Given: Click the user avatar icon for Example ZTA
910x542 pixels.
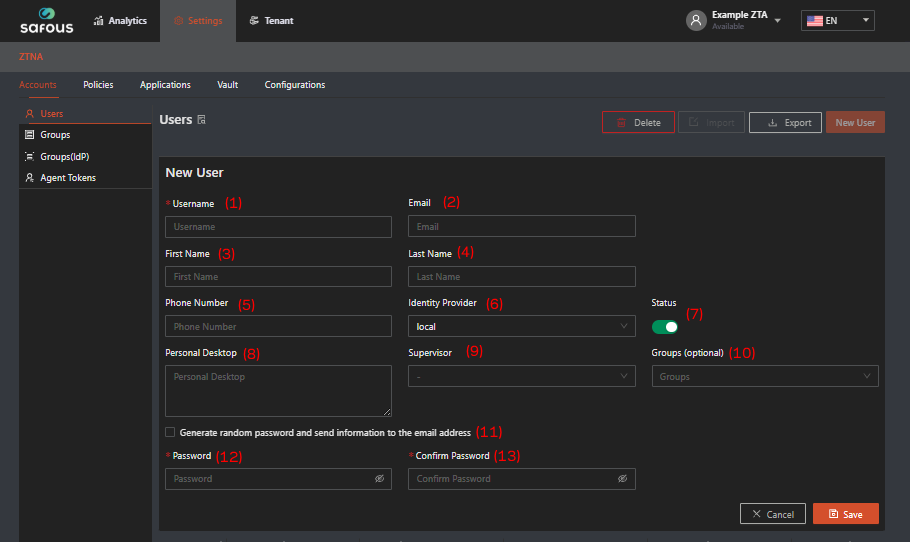Looking at the screenshot, I should coord(696,21).
